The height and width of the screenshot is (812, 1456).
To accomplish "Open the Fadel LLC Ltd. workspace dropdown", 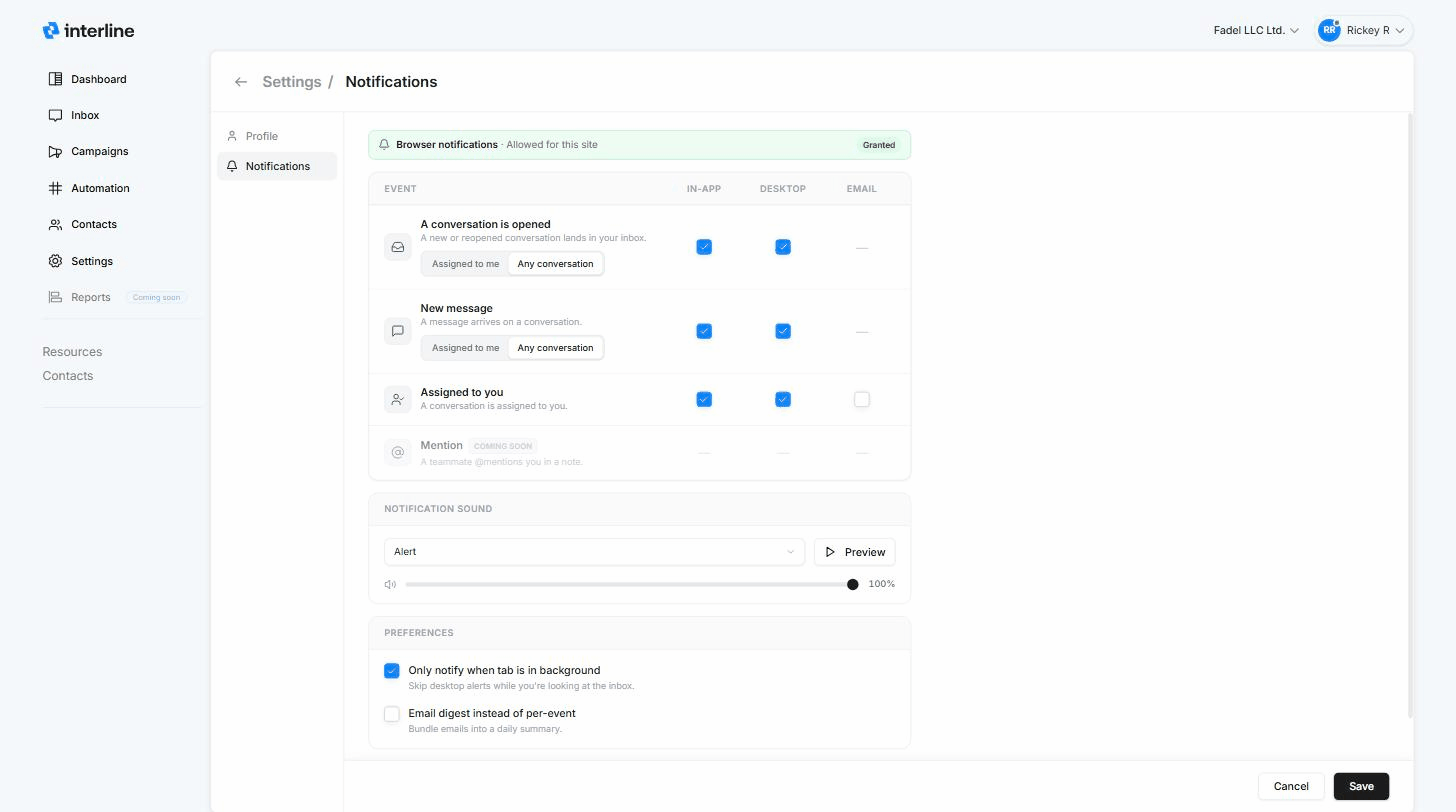I will (x=1256, y=30).
